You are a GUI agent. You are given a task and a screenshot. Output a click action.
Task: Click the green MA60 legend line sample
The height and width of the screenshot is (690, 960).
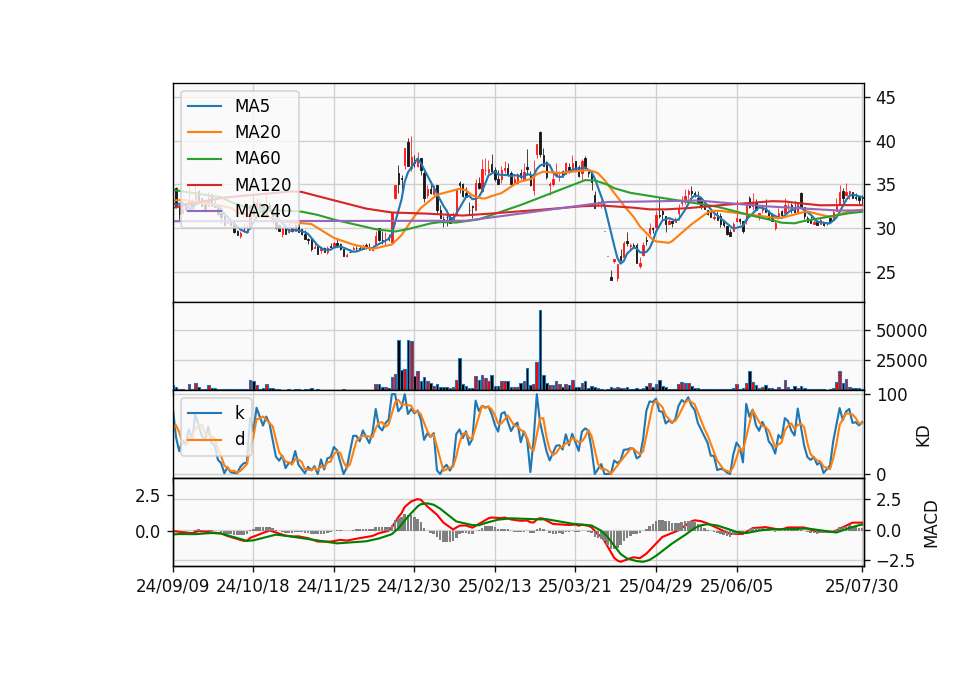point(204,159)
